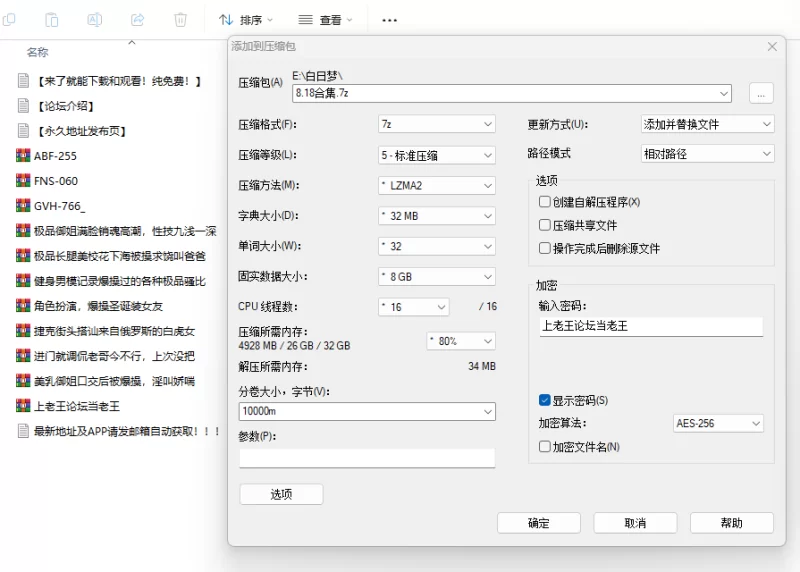Select file named GVH-766_
This screenshot has width=800, height=572.
pyautogui.click(x=60, y=206)
